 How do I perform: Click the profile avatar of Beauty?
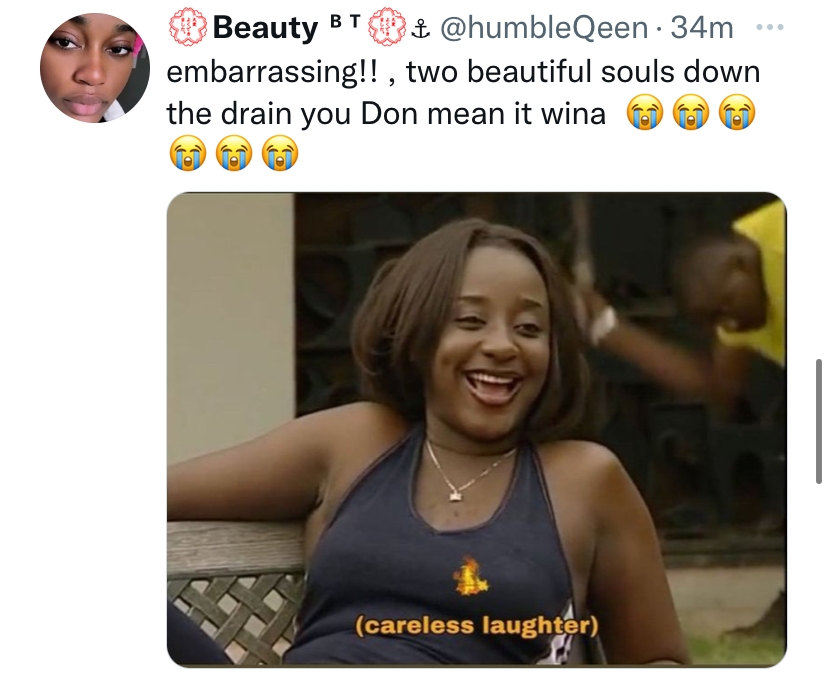95,68
